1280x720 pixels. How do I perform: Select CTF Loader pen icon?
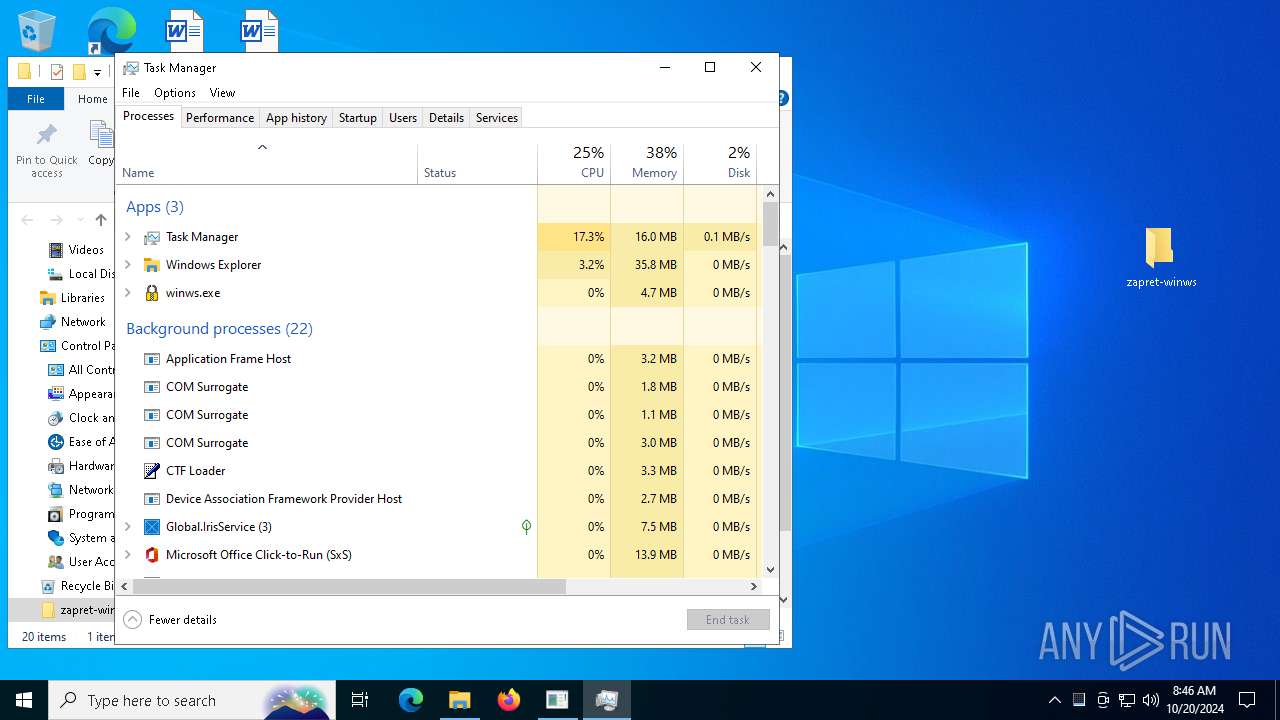(x=152, y=471)
